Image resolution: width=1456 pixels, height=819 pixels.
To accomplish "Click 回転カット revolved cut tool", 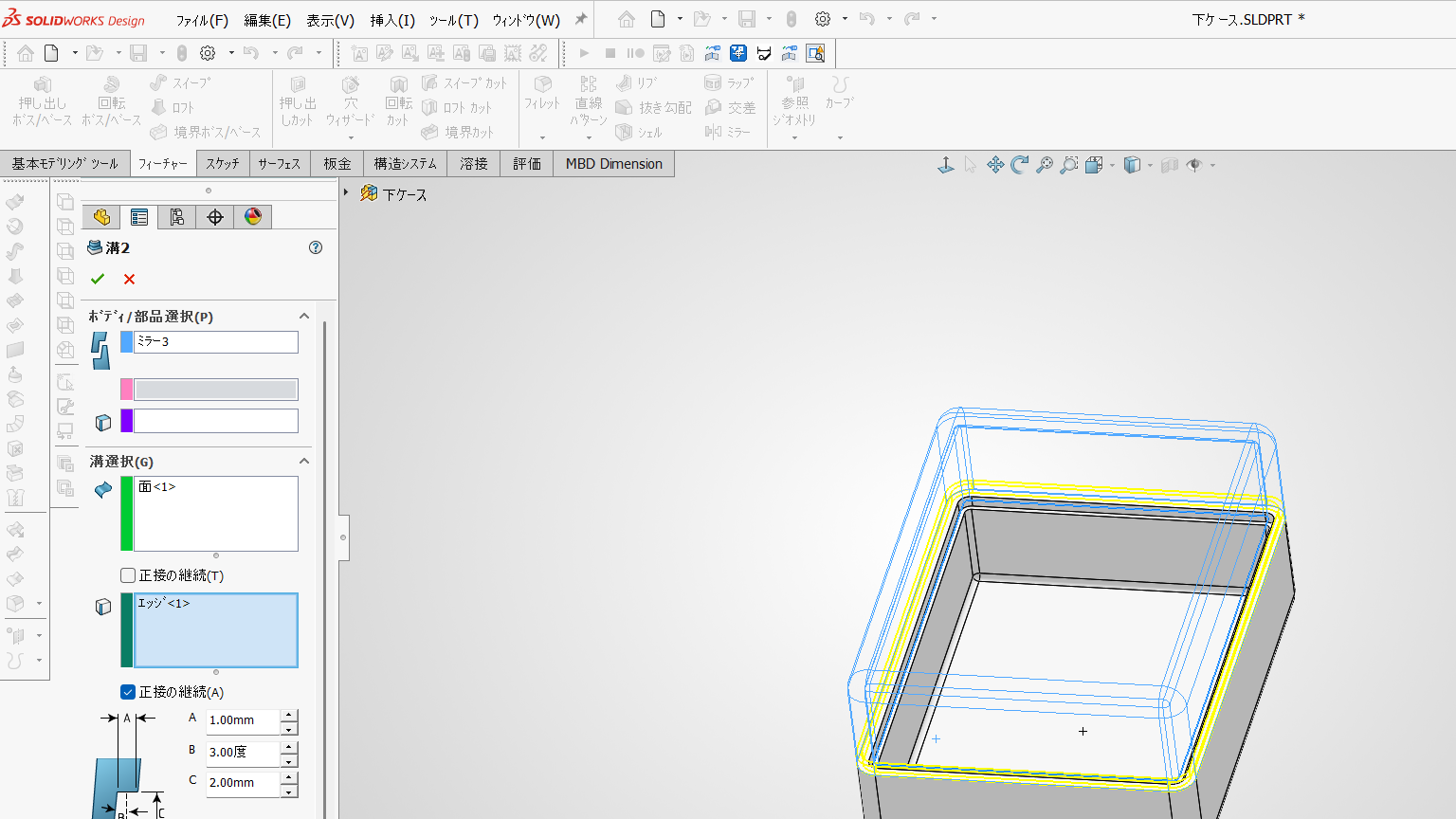I will (x=398, y=102).
